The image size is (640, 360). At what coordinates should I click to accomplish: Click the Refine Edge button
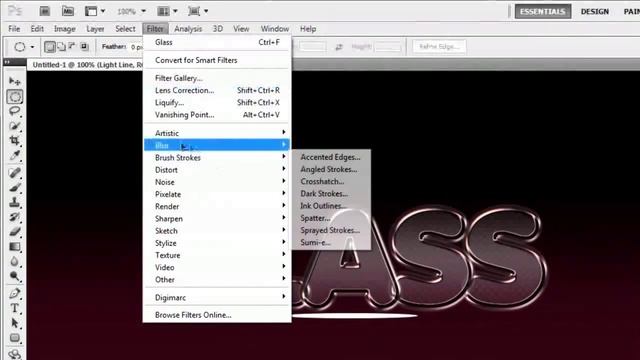pyautogui.click(x=439, y=47)
